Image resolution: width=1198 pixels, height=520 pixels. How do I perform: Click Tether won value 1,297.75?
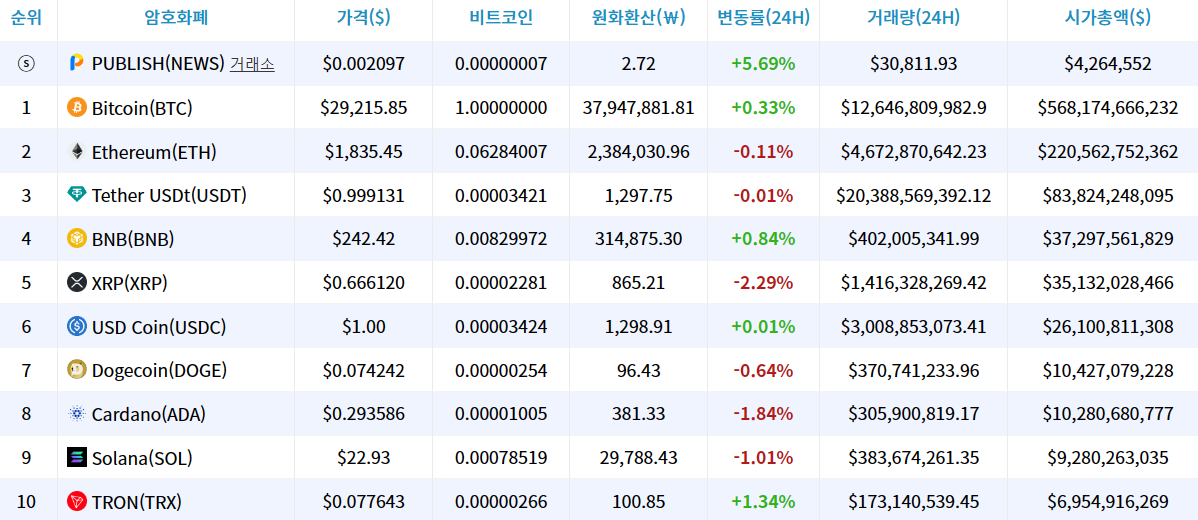click(639, 195)
